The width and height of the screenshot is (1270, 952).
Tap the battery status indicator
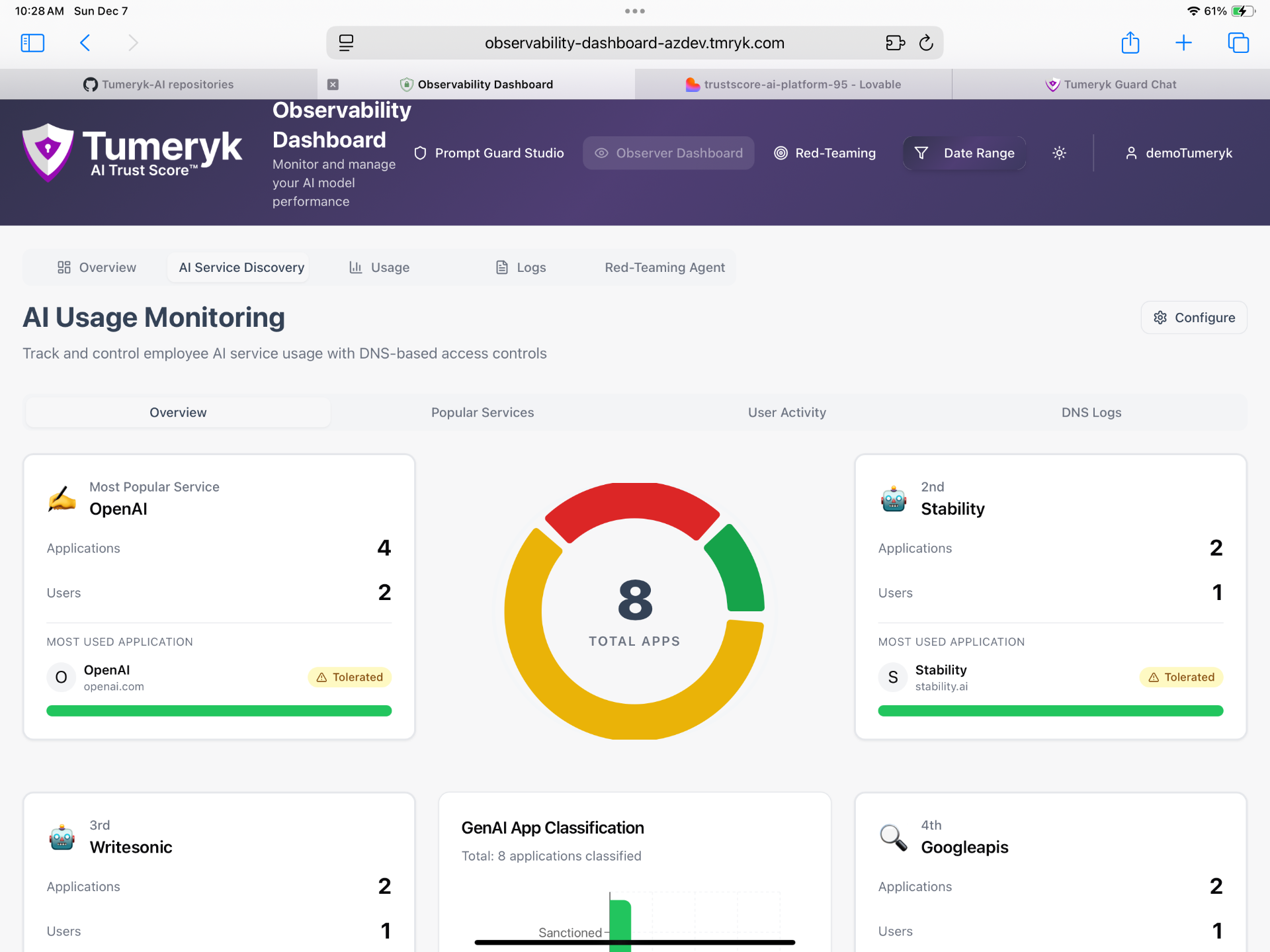click(x=1243, y=11)
